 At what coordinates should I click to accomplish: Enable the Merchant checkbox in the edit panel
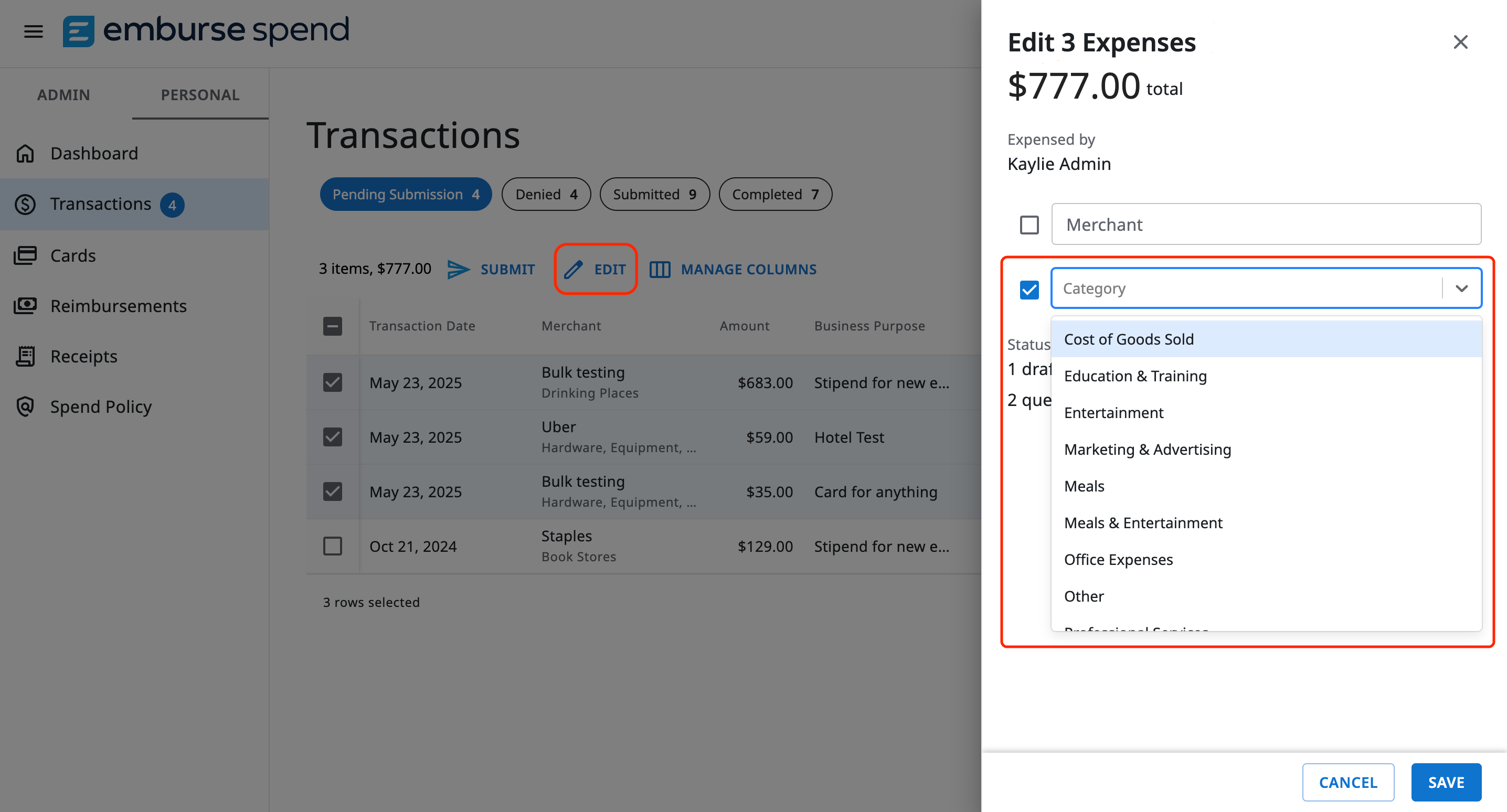click(1029, 224)
